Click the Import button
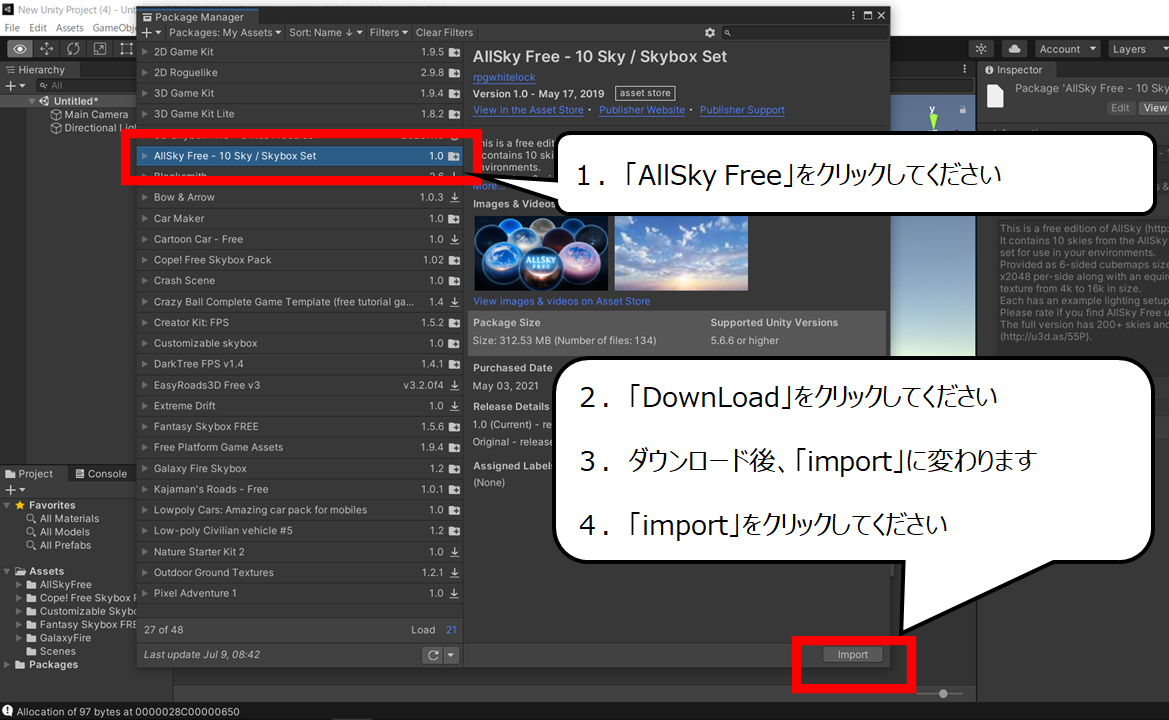Screen dimensions: 1169x720 click(853, 655)
